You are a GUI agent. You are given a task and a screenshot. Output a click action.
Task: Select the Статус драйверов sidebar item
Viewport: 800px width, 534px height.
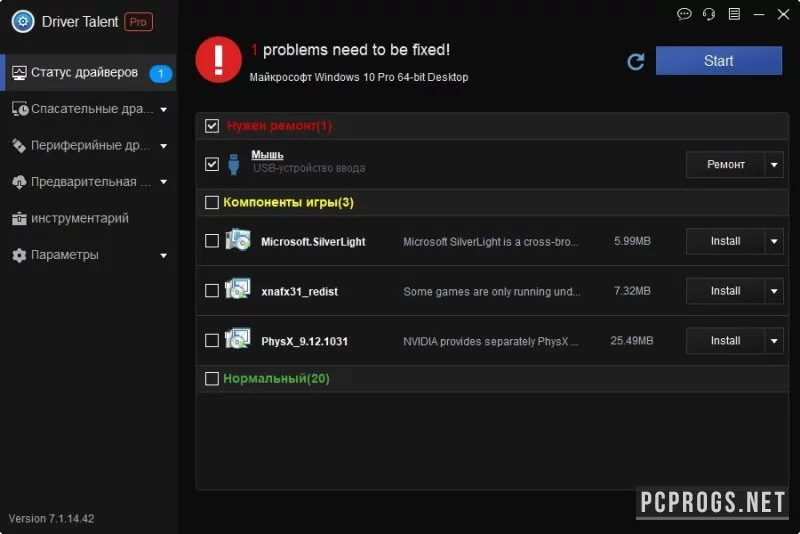point(89,73)
